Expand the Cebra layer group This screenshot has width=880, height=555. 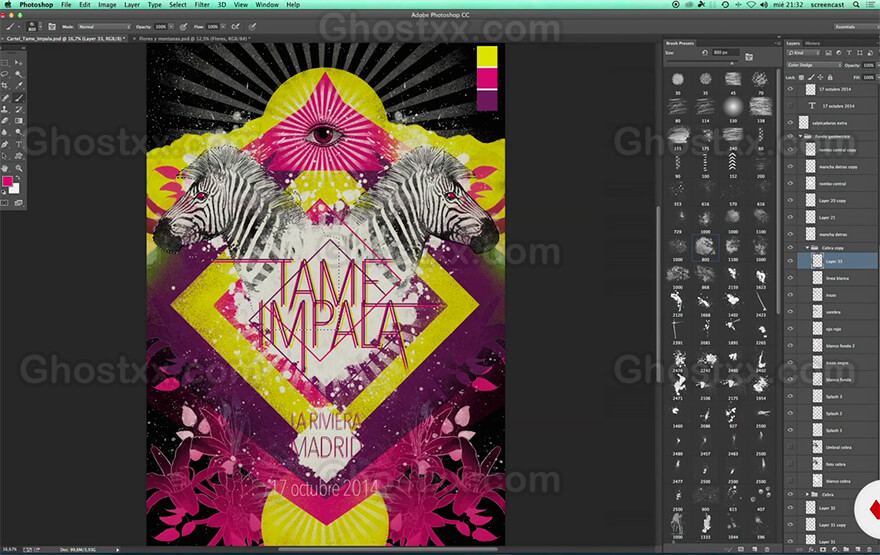[808, 494]
